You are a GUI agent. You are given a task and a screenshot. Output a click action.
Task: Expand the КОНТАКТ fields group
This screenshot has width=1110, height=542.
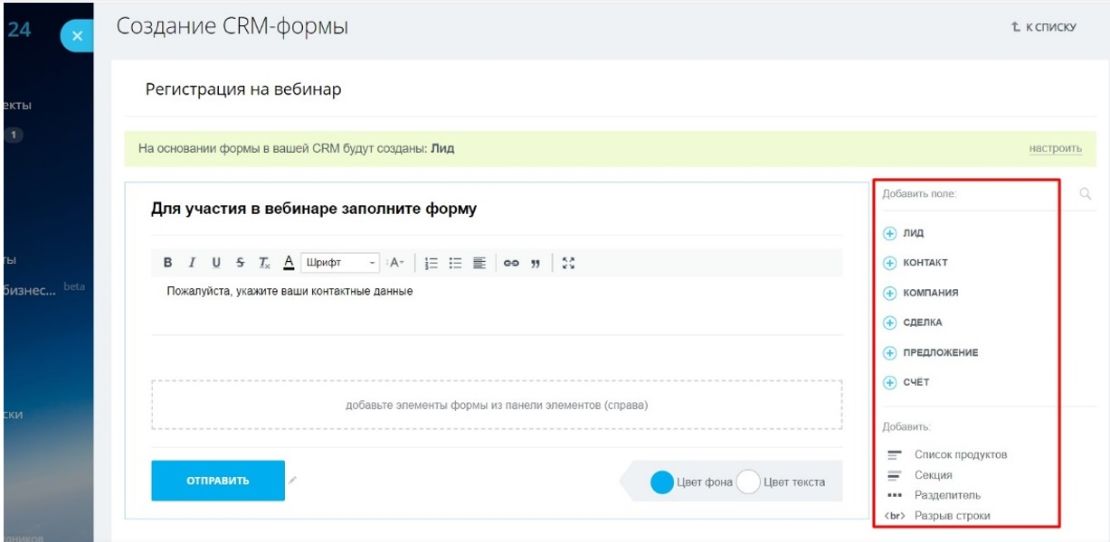tap(915, 263)
